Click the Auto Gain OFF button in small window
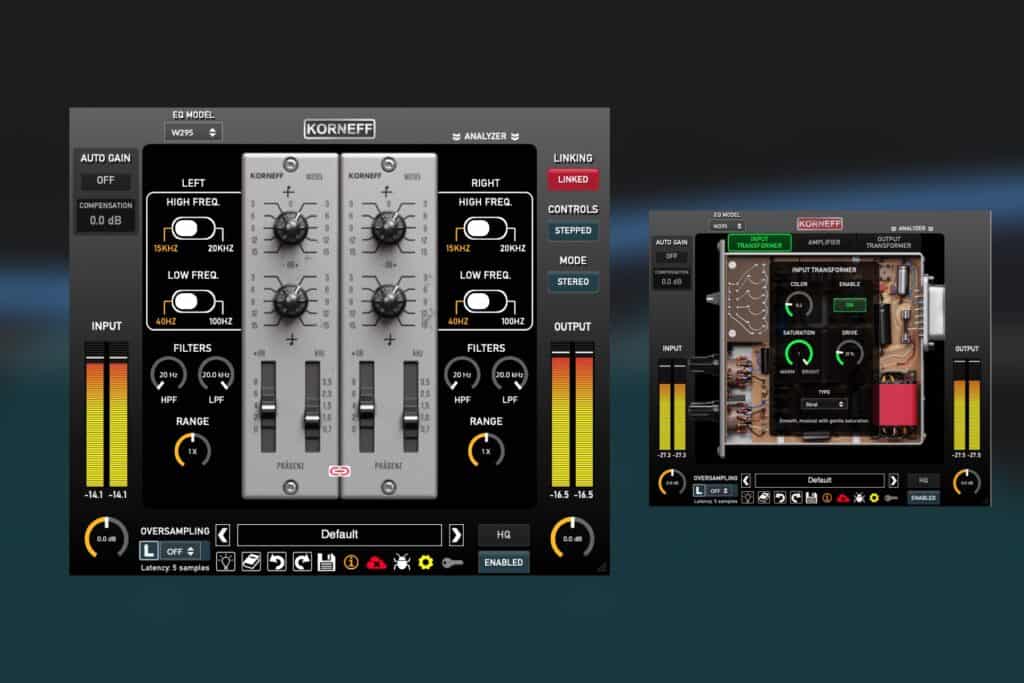The image size is (1024, 683). [x=671, y=257]
